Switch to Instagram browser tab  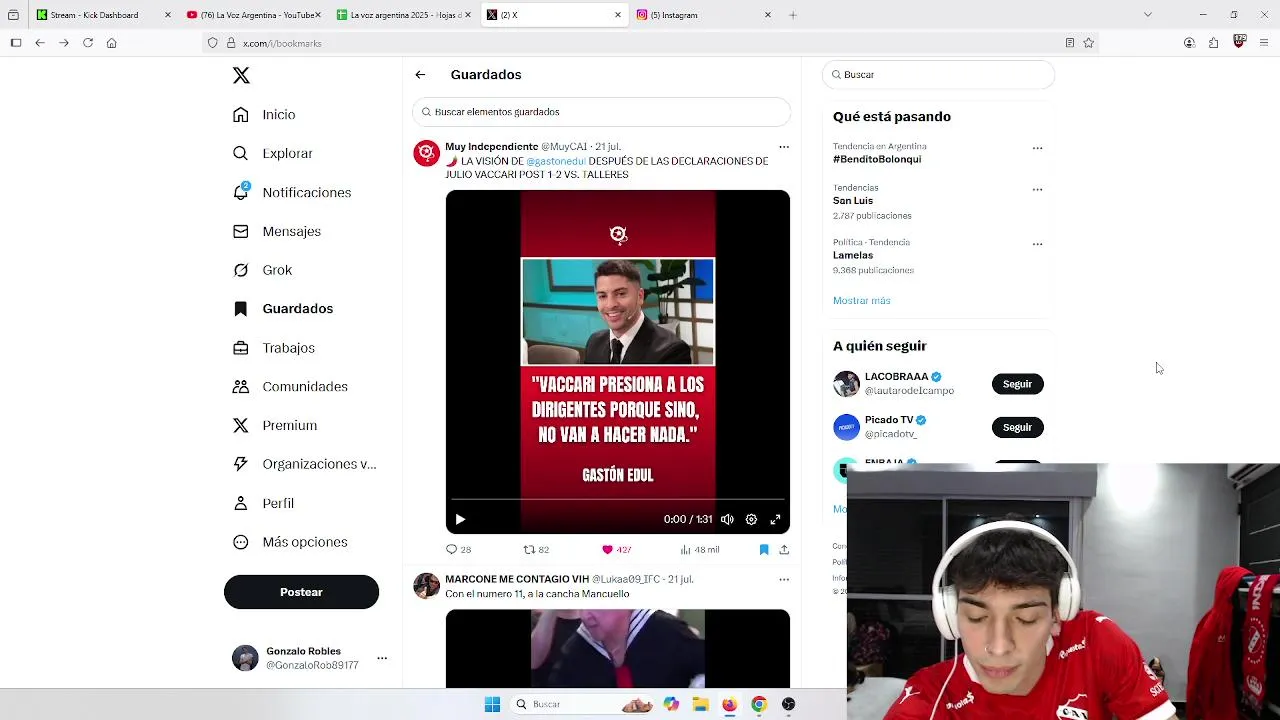tap(704, 15)
